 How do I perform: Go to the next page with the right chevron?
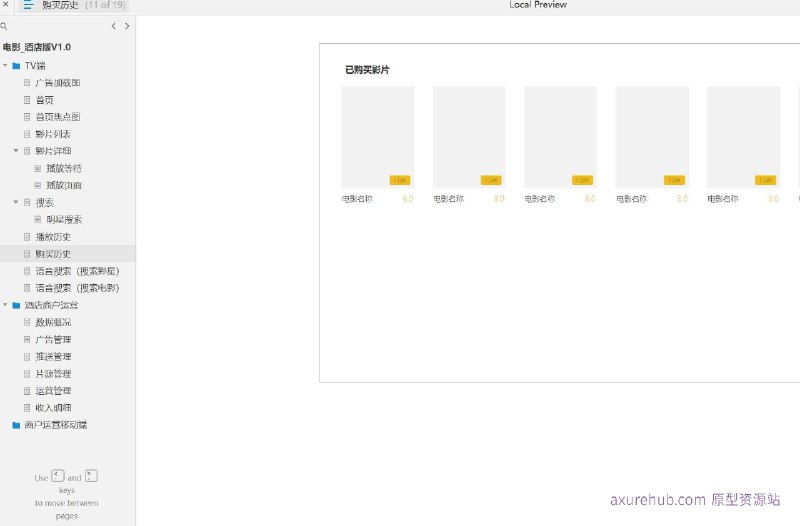[127, 26]
